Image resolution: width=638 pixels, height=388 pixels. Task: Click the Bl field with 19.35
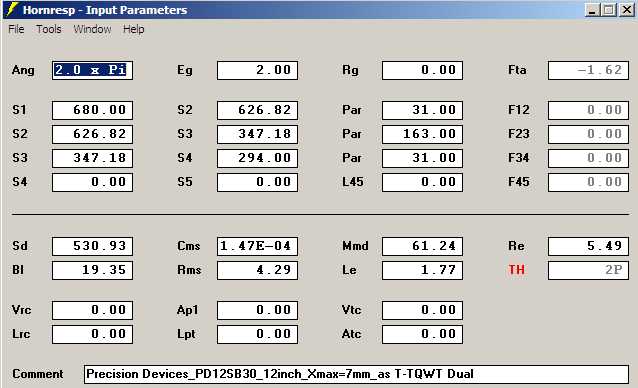(x=92, y=270)
